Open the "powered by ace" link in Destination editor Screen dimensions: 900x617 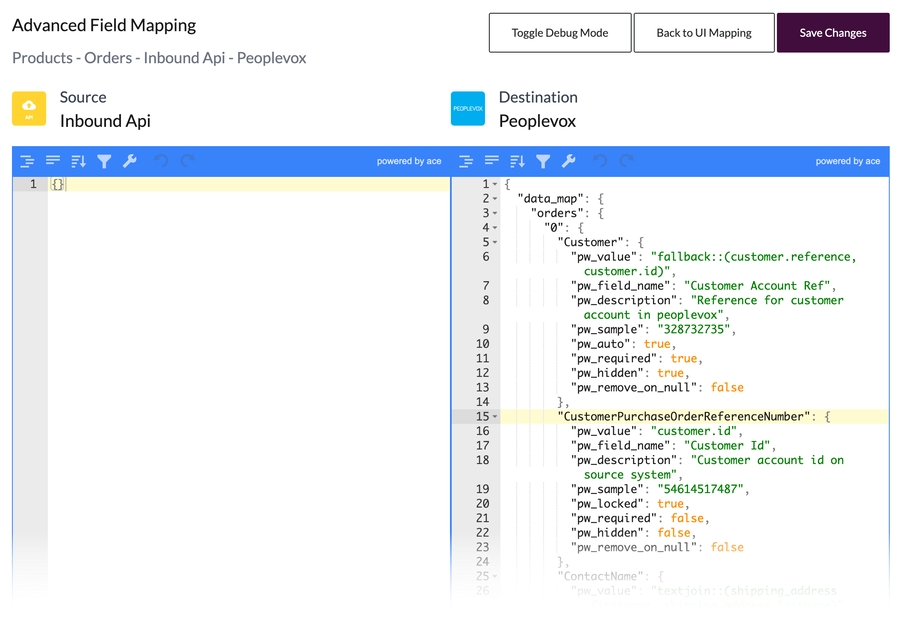[847, 161]
